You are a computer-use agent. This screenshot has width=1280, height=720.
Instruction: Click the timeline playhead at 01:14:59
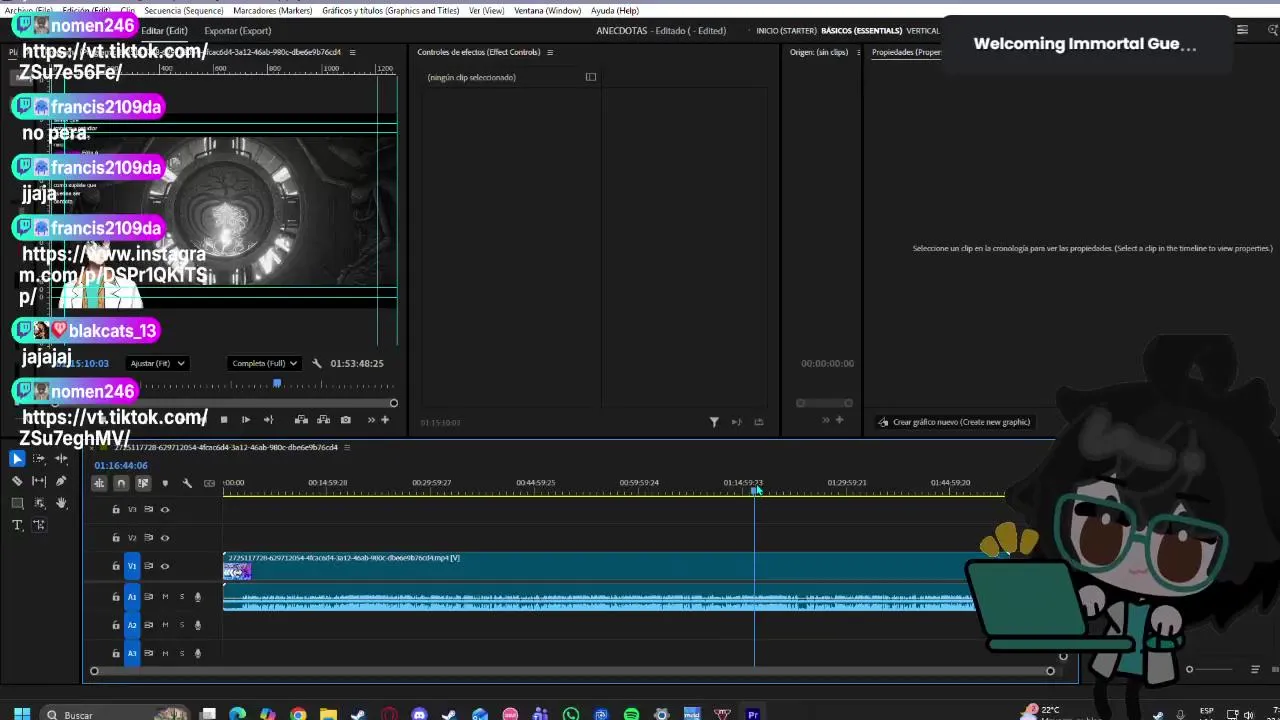(755, 489)
